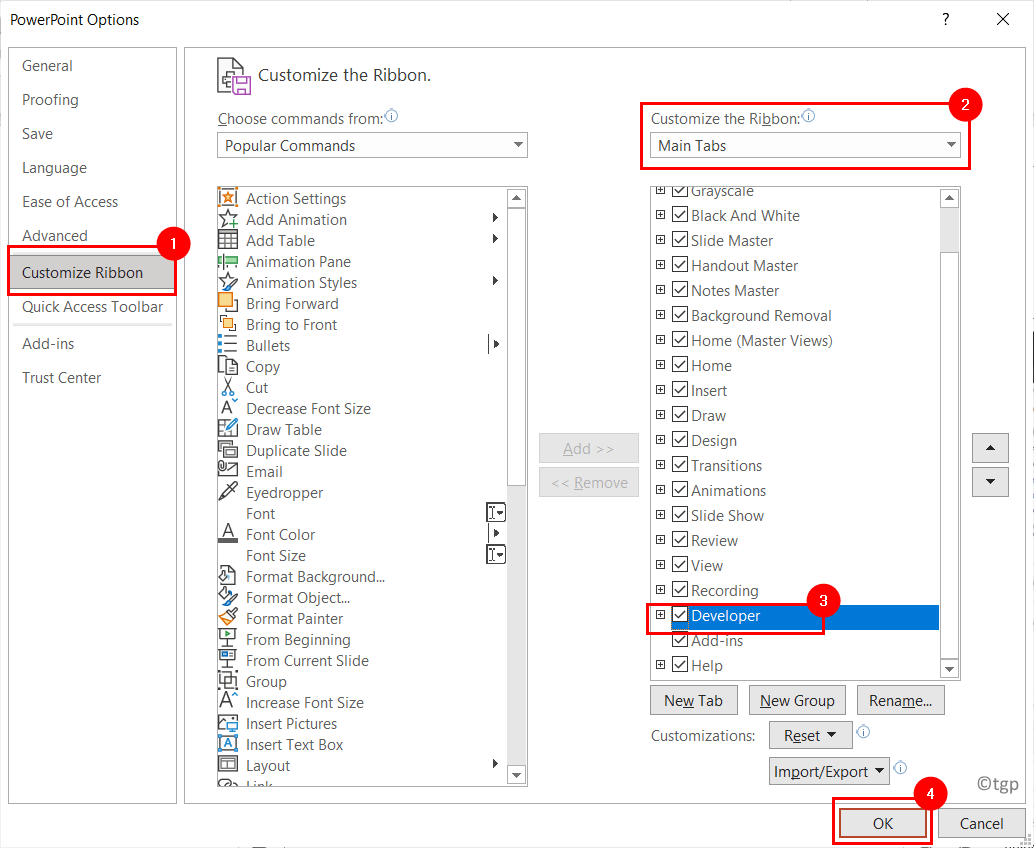This screenshot has height=848, width=1034.
Task: Open the Choose commands from dropdown
Action: 372,145
